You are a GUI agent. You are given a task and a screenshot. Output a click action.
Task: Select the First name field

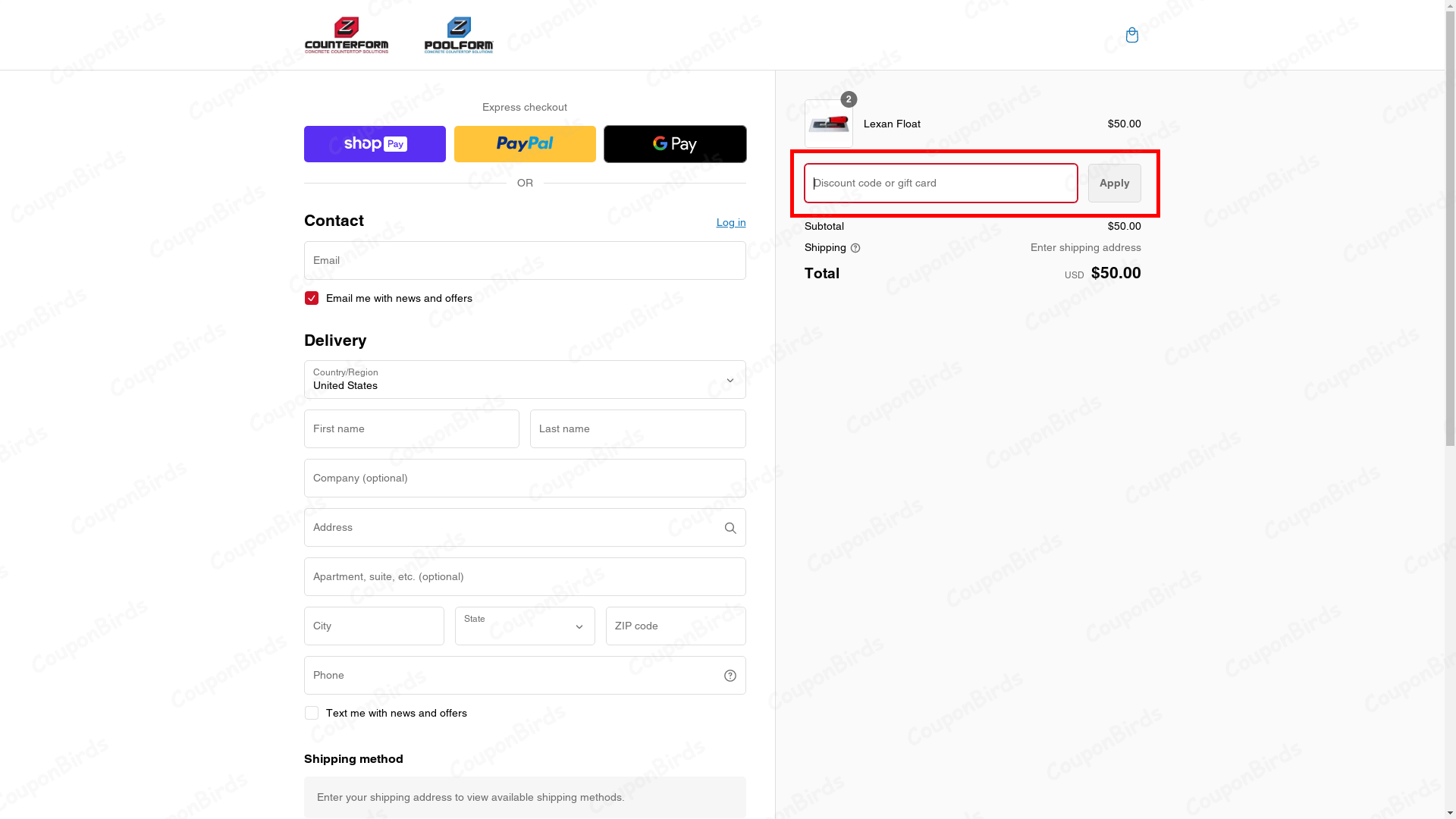(412, 428)
